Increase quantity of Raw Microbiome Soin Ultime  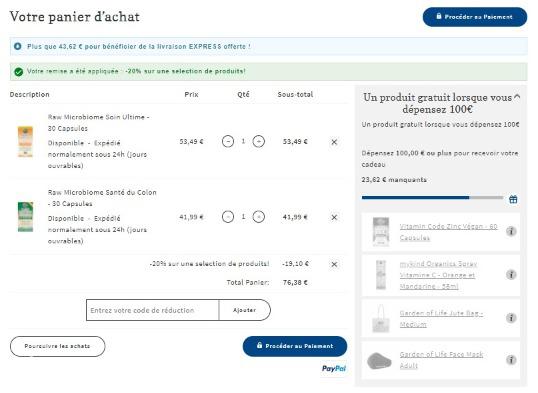tap(258, 141)
